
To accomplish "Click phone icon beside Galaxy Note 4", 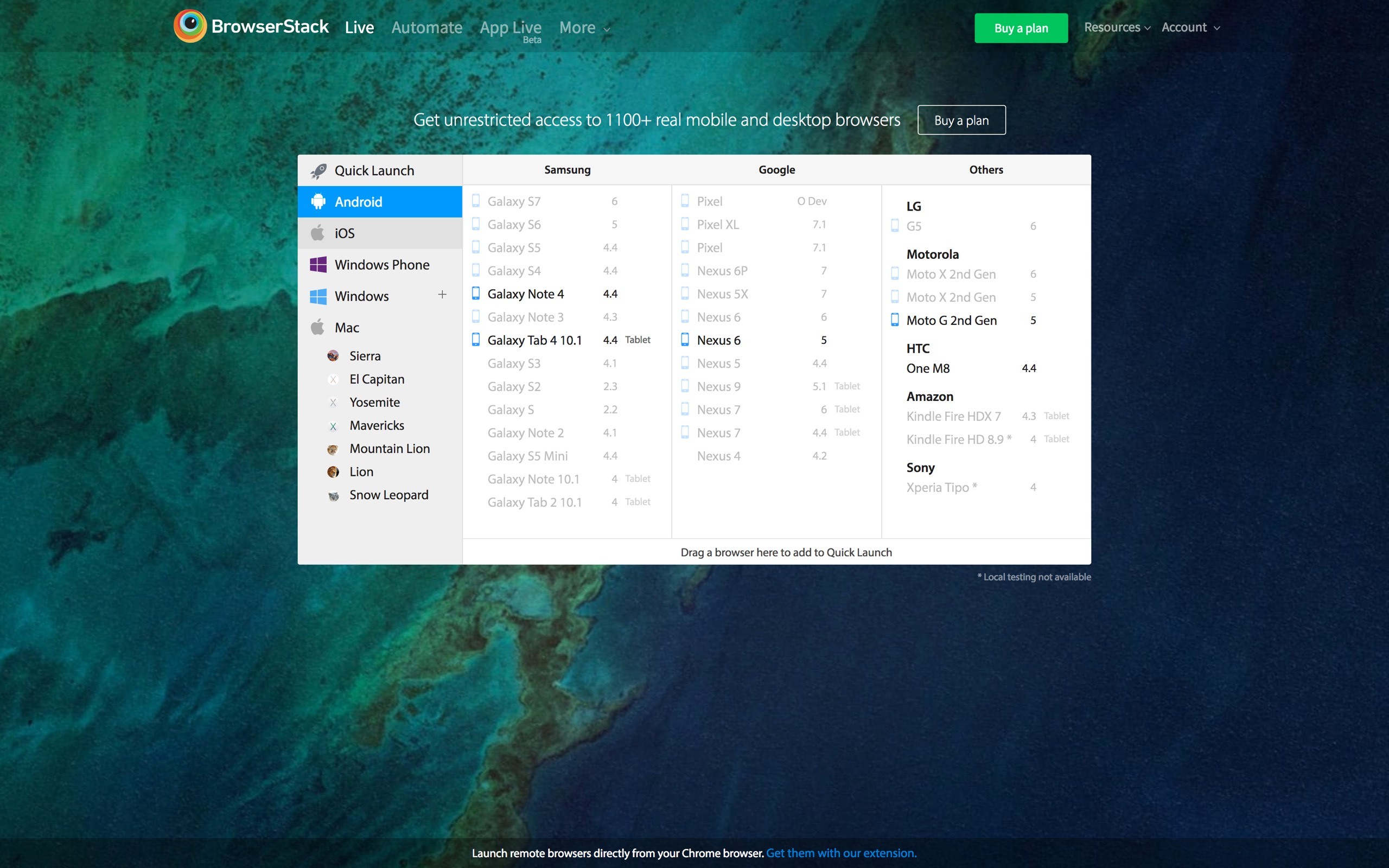I will tap(476, 294).
